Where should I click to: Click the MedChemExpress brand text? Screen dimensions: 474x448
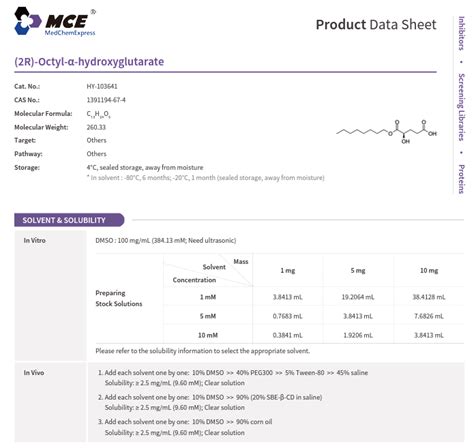[x=70, y=33]
